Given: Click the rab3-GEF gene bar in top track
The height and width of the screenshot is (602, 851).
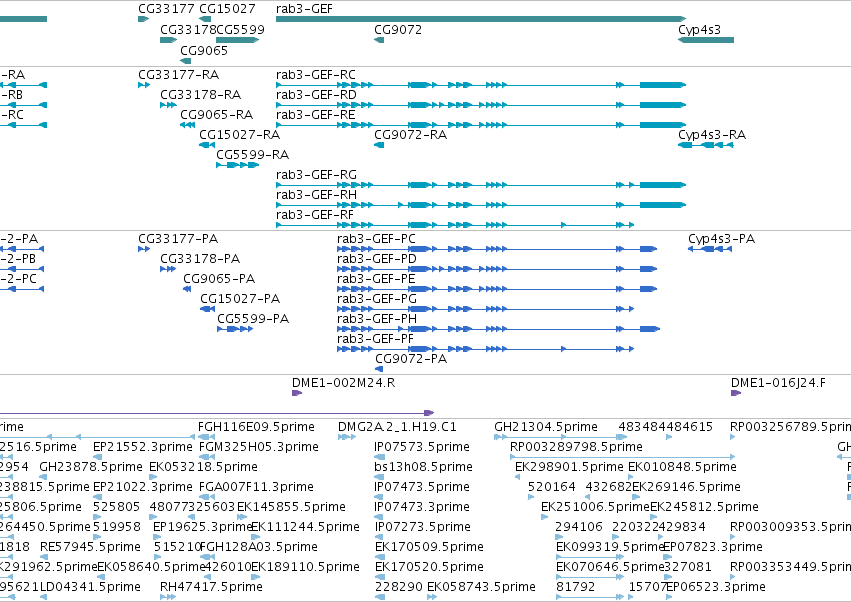Looking at the screenshot, I should [x=481, y=19].
